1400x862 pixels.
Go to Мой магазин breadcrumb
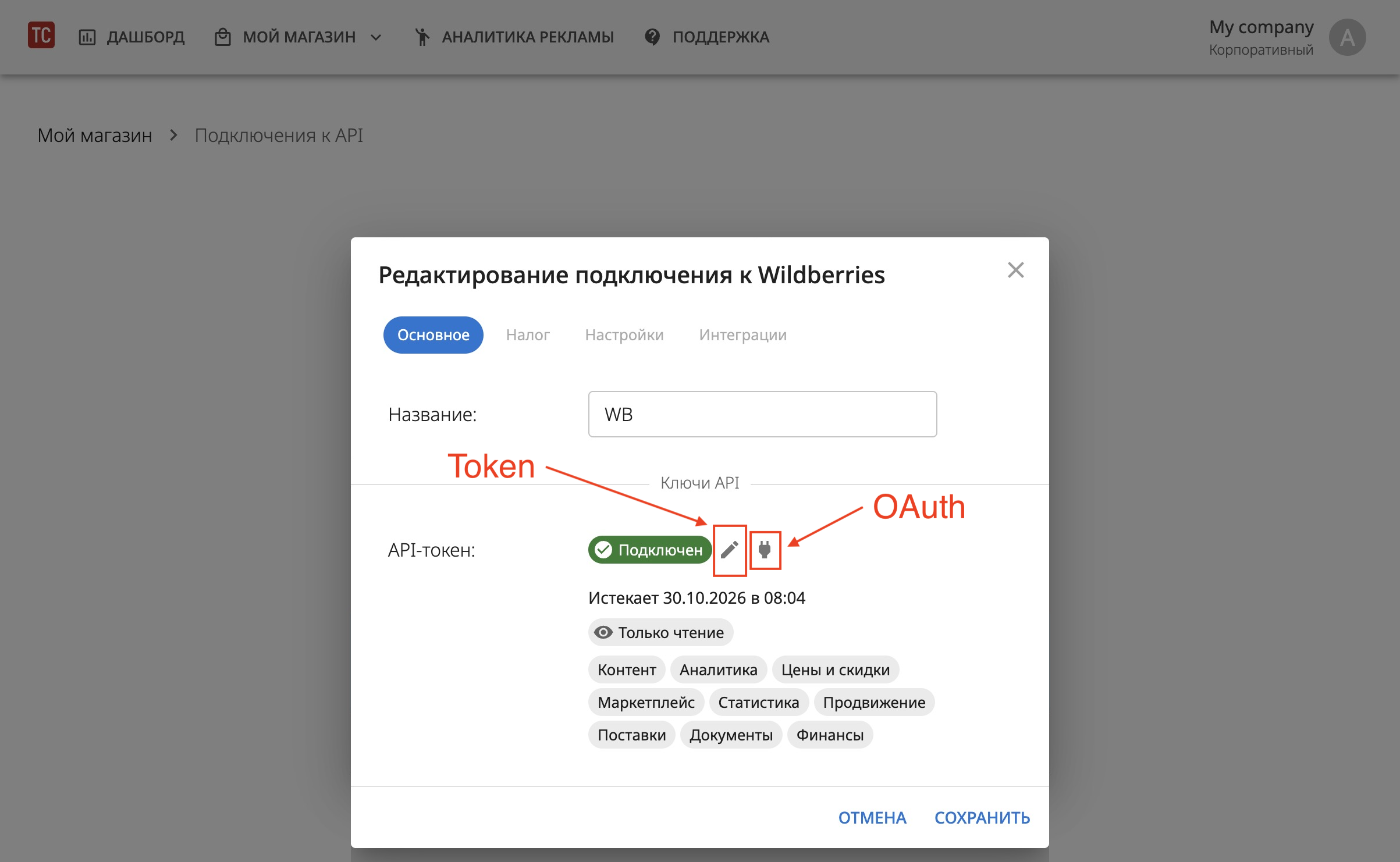click(95, 136)
